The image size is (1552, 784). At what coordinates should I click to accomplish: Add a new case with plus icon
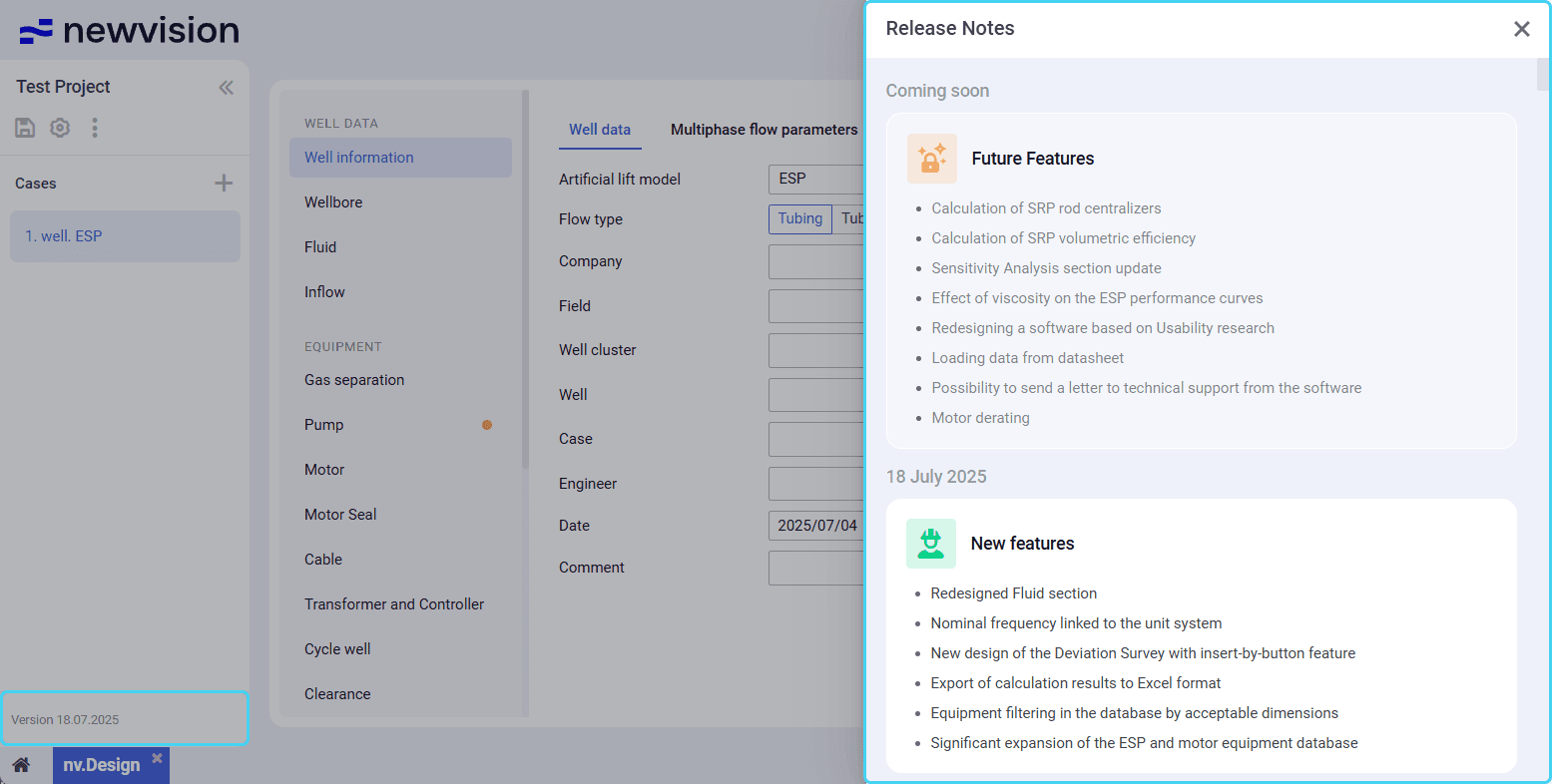pos(224,183)
